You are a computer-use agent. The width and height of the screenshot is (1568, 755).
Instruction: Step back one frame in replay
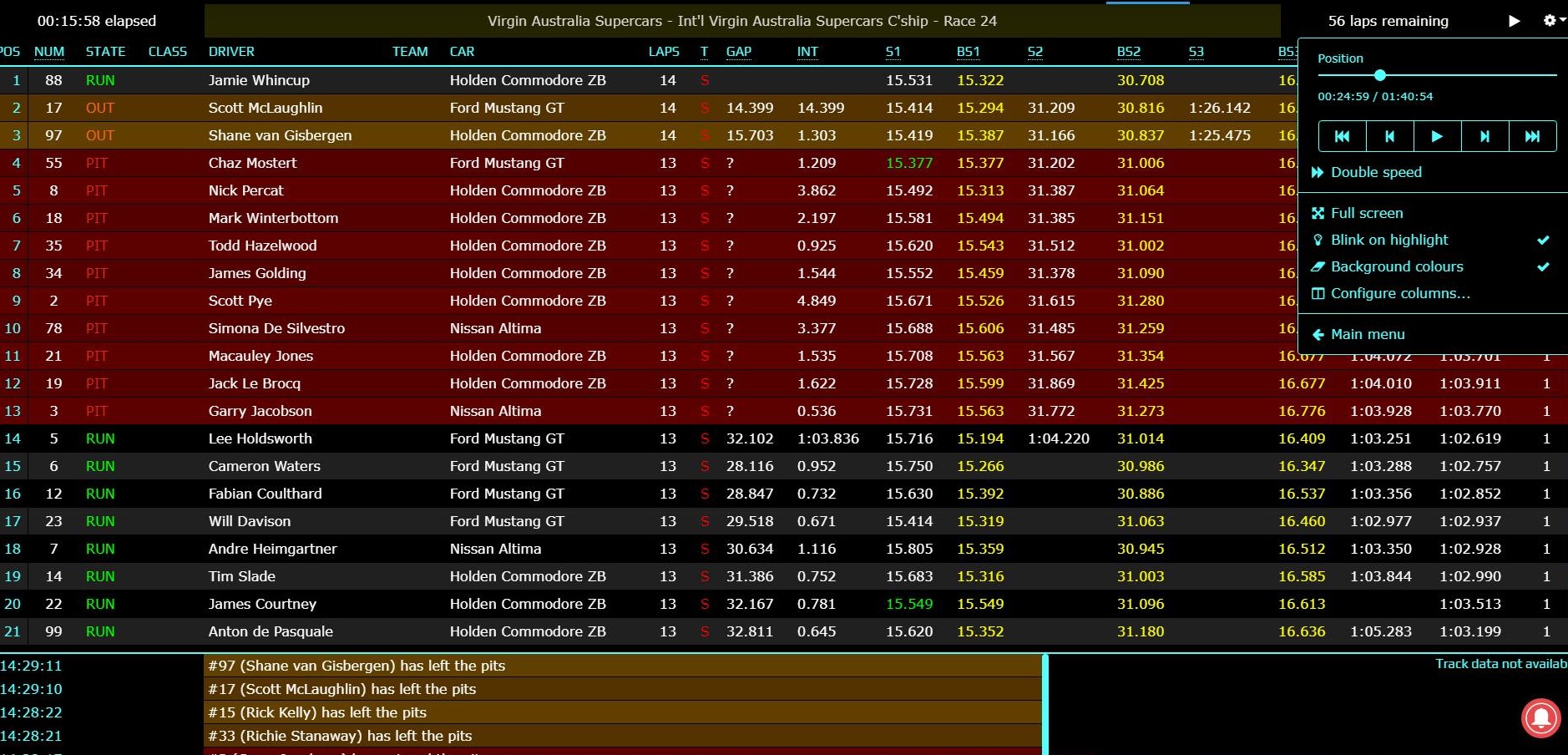1390,136
